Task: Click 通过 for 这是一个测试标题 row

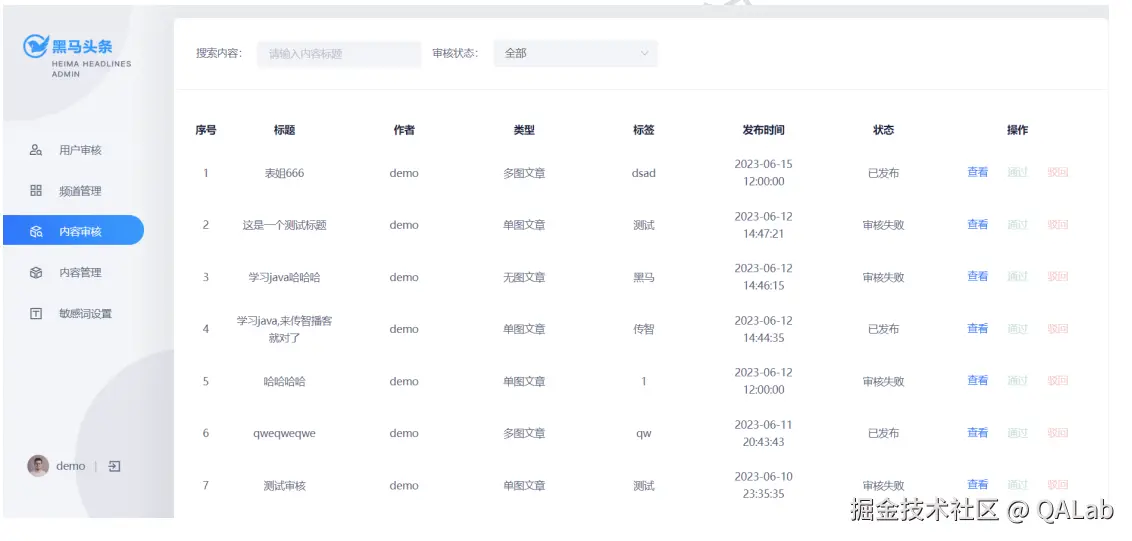Action: (1017, 224)
